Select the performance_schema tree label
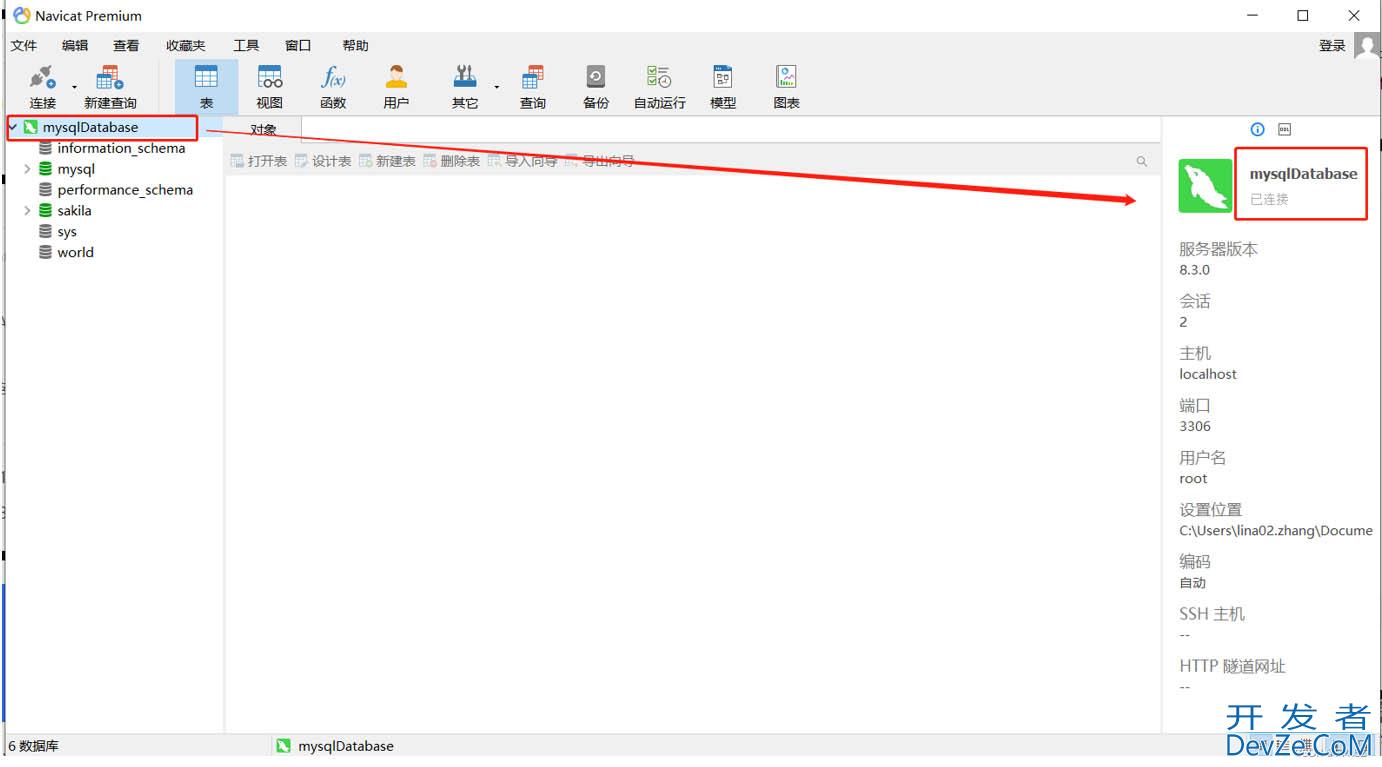This screenshot has height=767, width=1382. [x=125, y=190]
